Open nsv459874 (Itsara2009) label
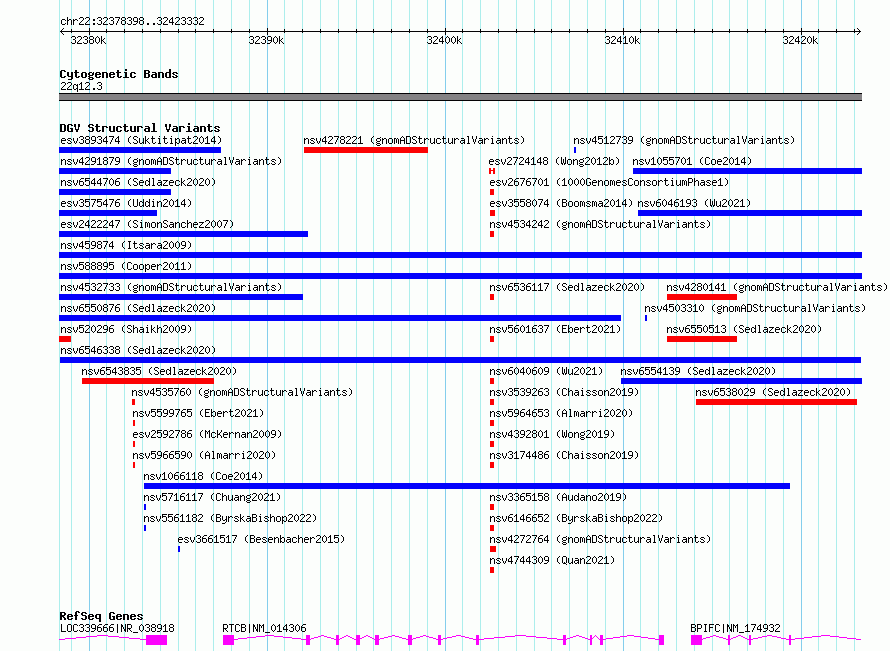The image size is (890, 651). pyautogui.click(x=126, y=245)
